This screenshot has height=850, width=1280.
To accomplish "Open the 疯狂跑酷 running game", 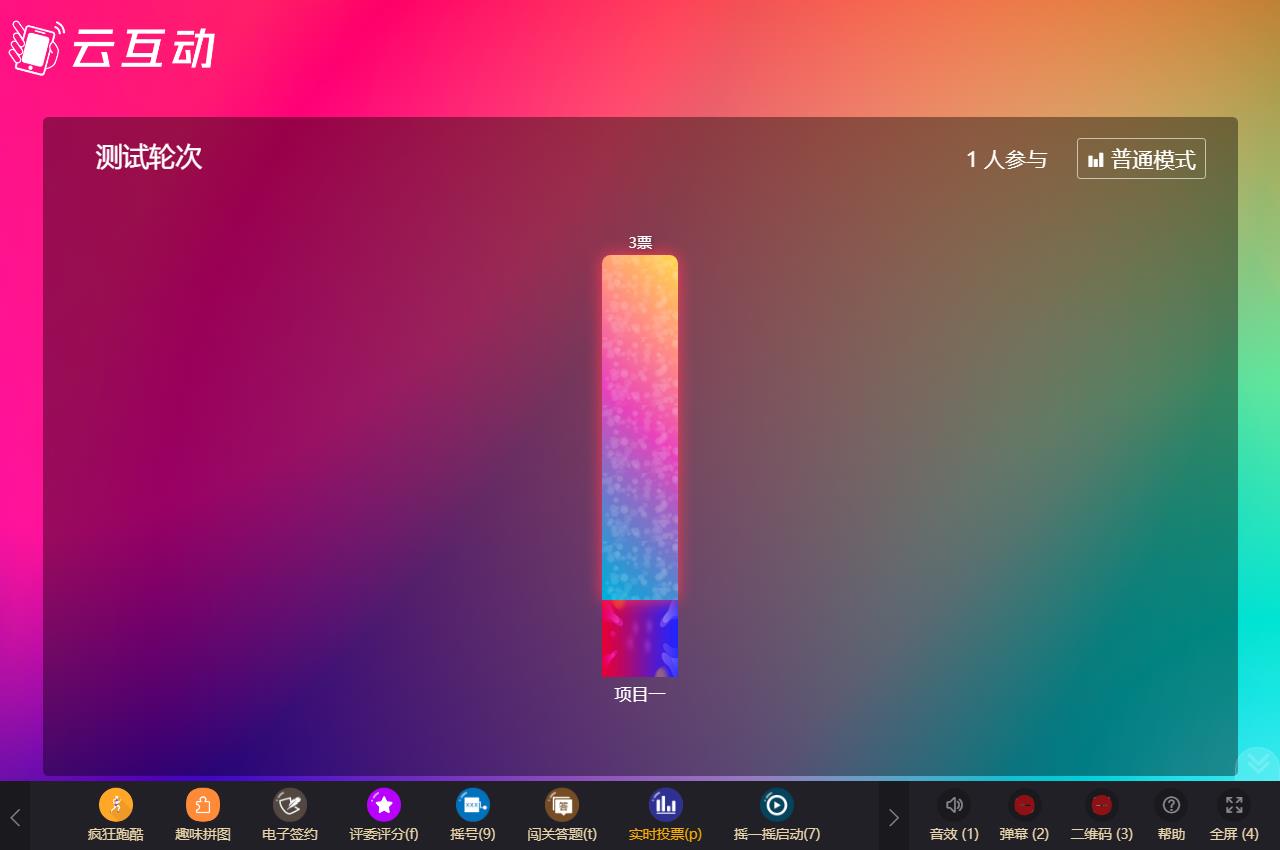I will click(x=115, y=805).
